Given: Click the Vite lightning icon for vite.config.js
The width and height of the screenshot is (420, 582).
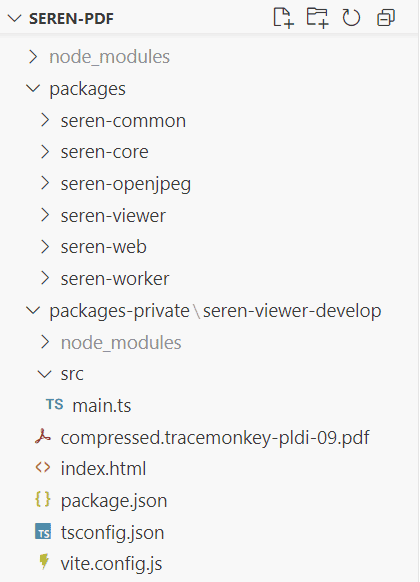Looking at the screenshot, I should click(x=44, y=562).
